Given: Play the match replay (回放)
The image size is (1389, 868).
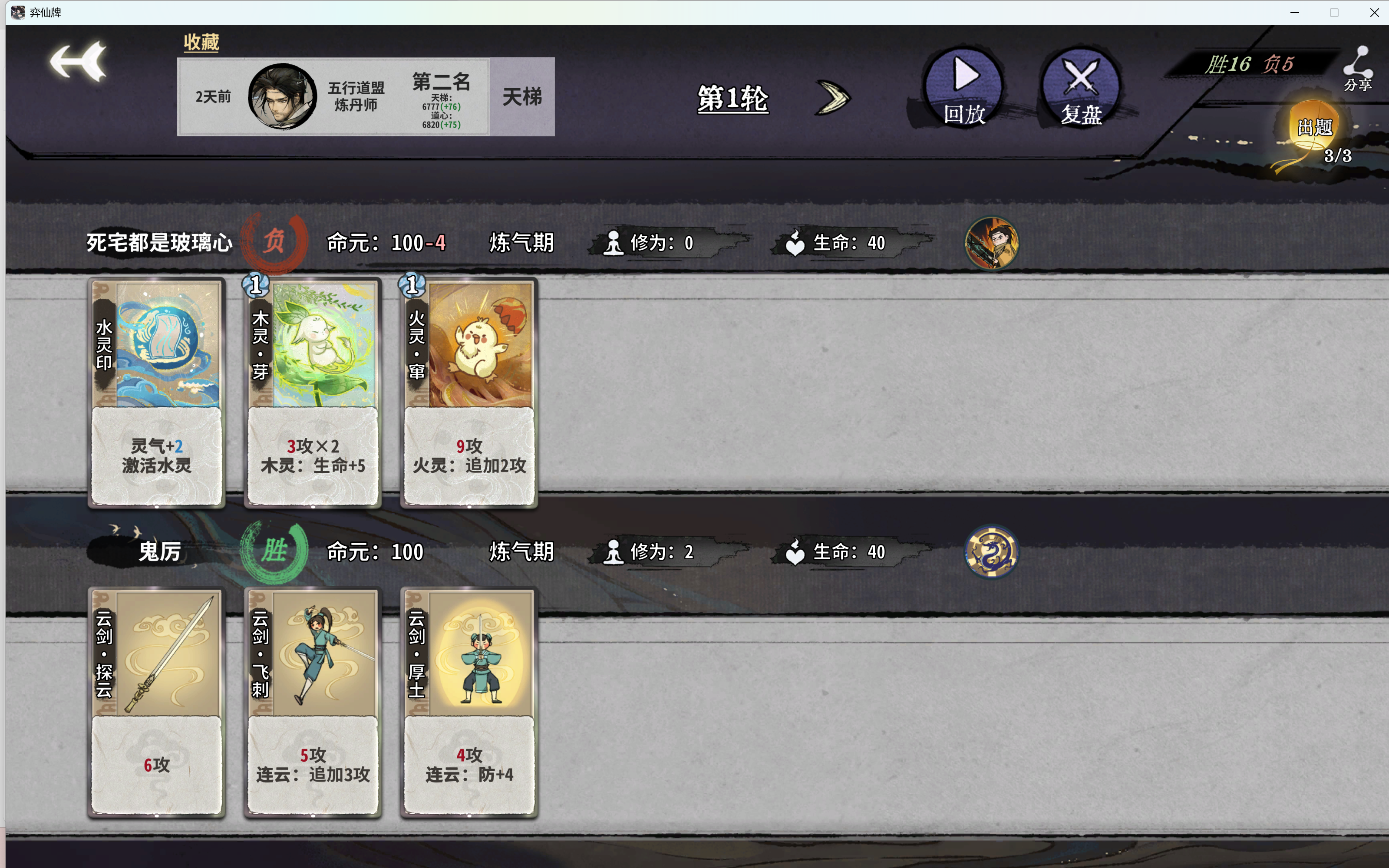Looking at the screenshot, I should tap(964, 87).
